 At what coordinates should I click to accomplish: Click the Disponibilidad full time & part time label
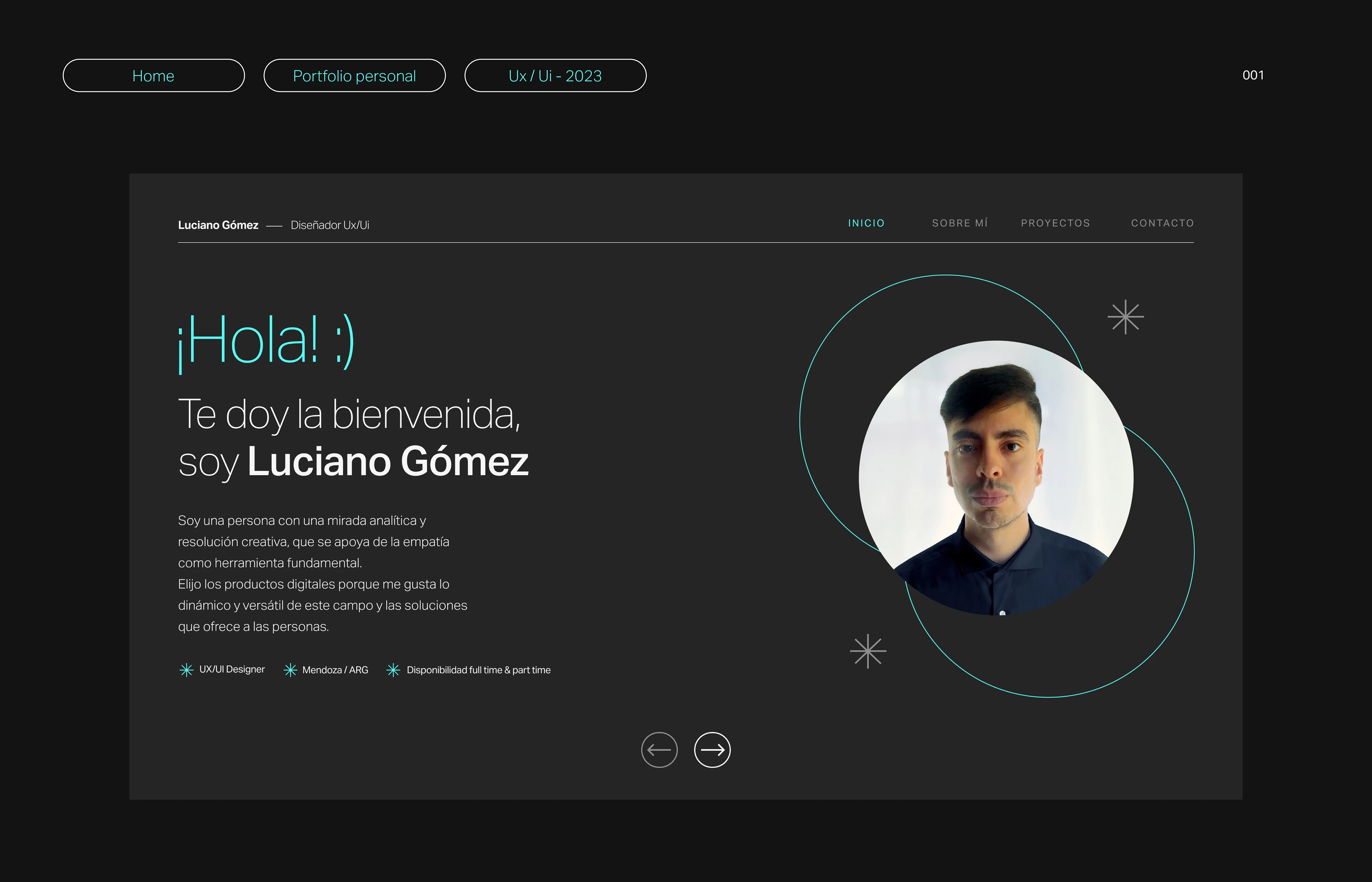pyautogui.click(x=478, y=670)
